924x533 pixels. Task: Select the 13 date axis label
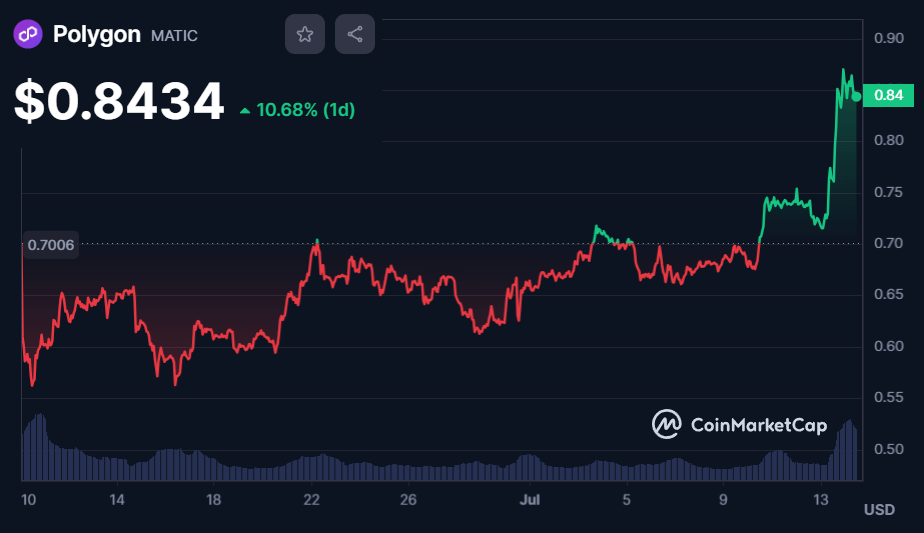(822, 498)
